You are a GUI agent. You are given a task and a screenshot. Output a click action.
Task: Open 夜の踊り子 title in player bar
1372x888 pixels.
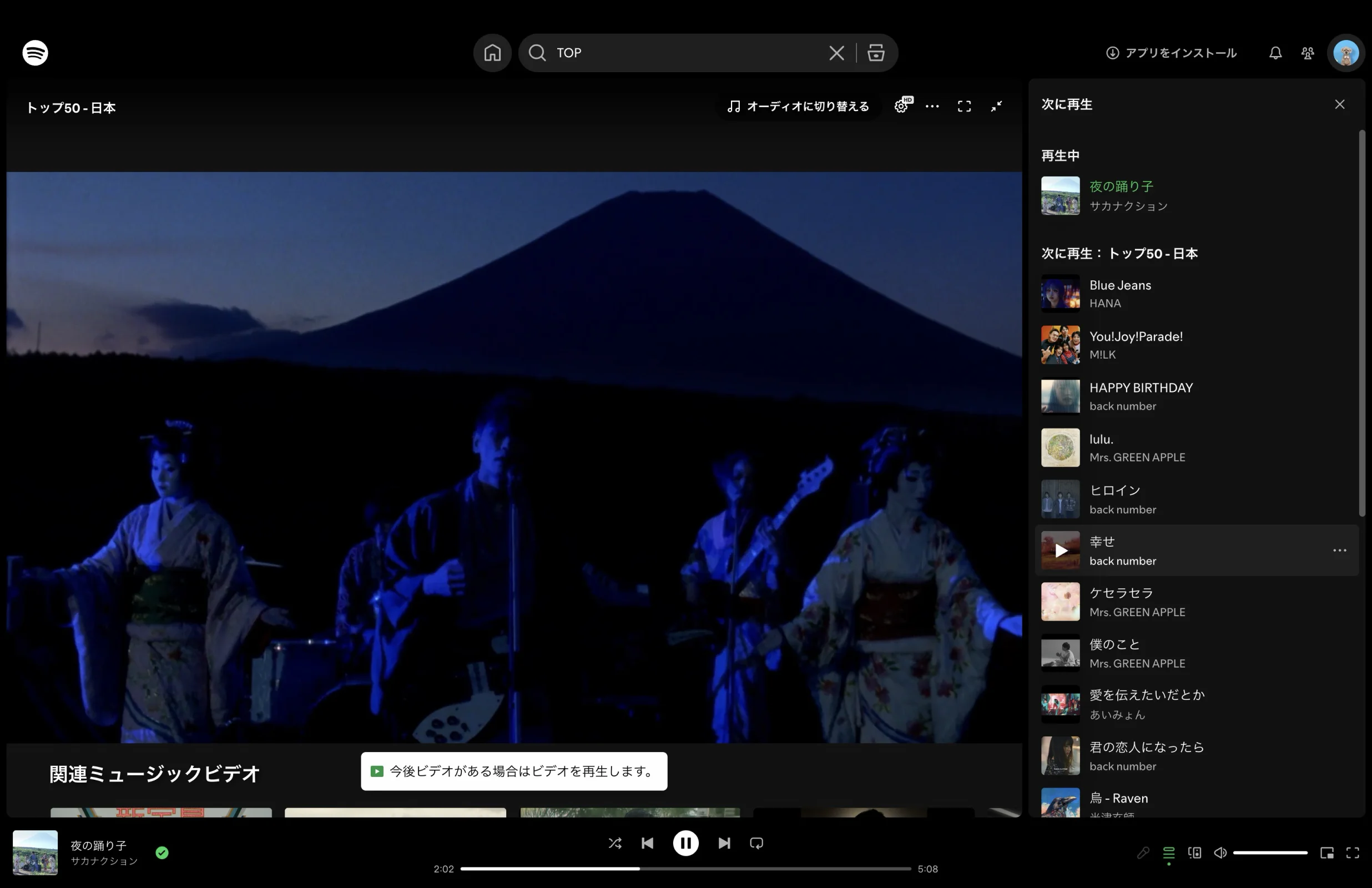click(x=99, y=845)
